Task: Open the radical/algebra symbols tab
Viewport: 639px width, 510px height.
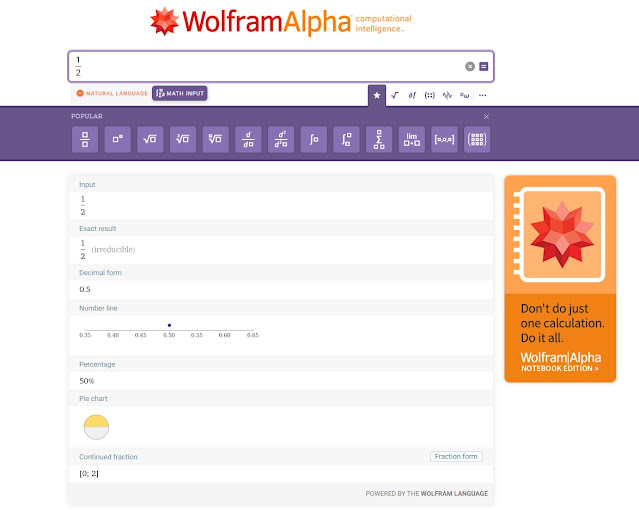Action: (x=394, y=95)
